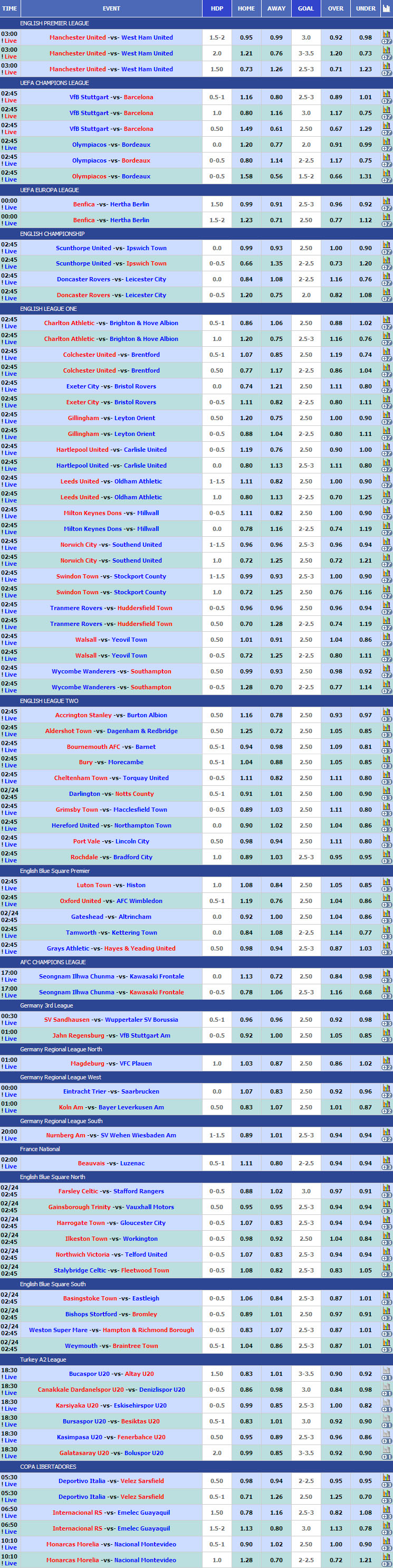Select home odds 1.16 for Accrington Stanley
Screen dimensions: 393x1568
pyautogui.click(x=246, y=715)
